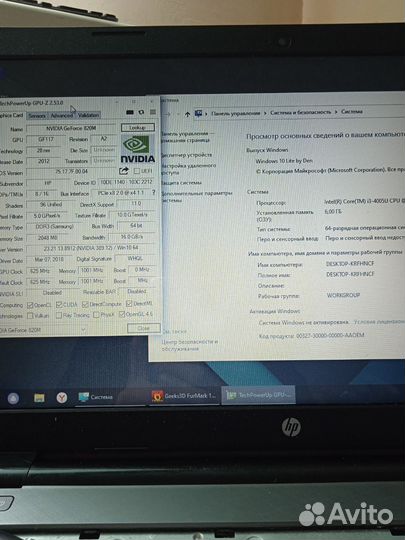Click the Digital Signature WHQL value

(x=135, y=258)
